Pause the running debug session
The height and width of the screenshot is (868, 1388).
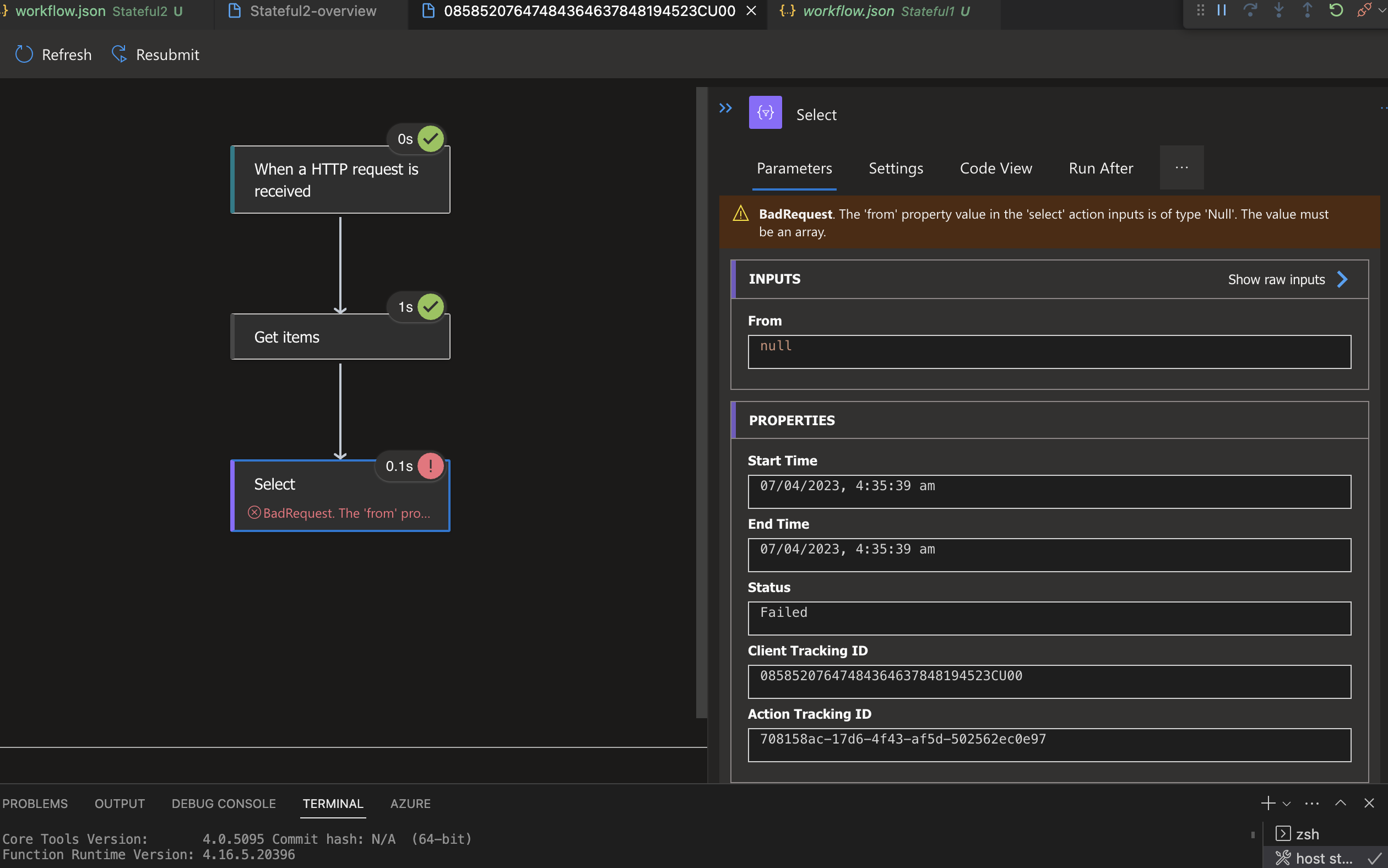pos(1221,10)
